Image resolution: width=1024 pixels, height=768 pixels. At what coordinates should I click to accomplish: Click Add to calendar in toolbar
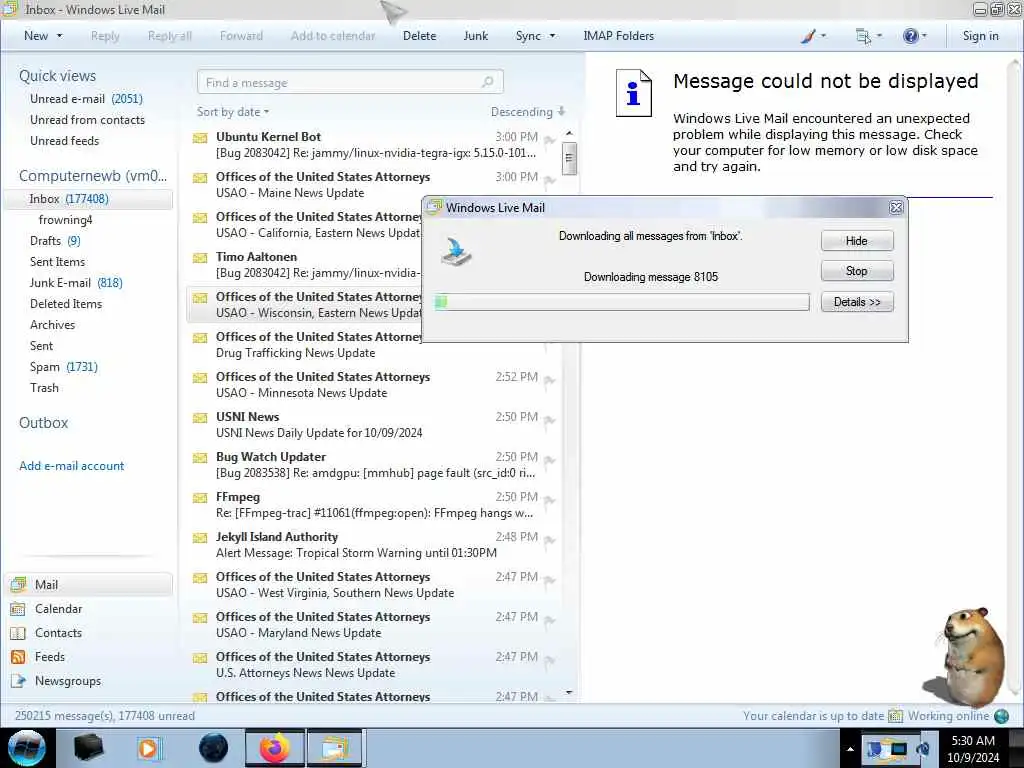coord(333,36)
